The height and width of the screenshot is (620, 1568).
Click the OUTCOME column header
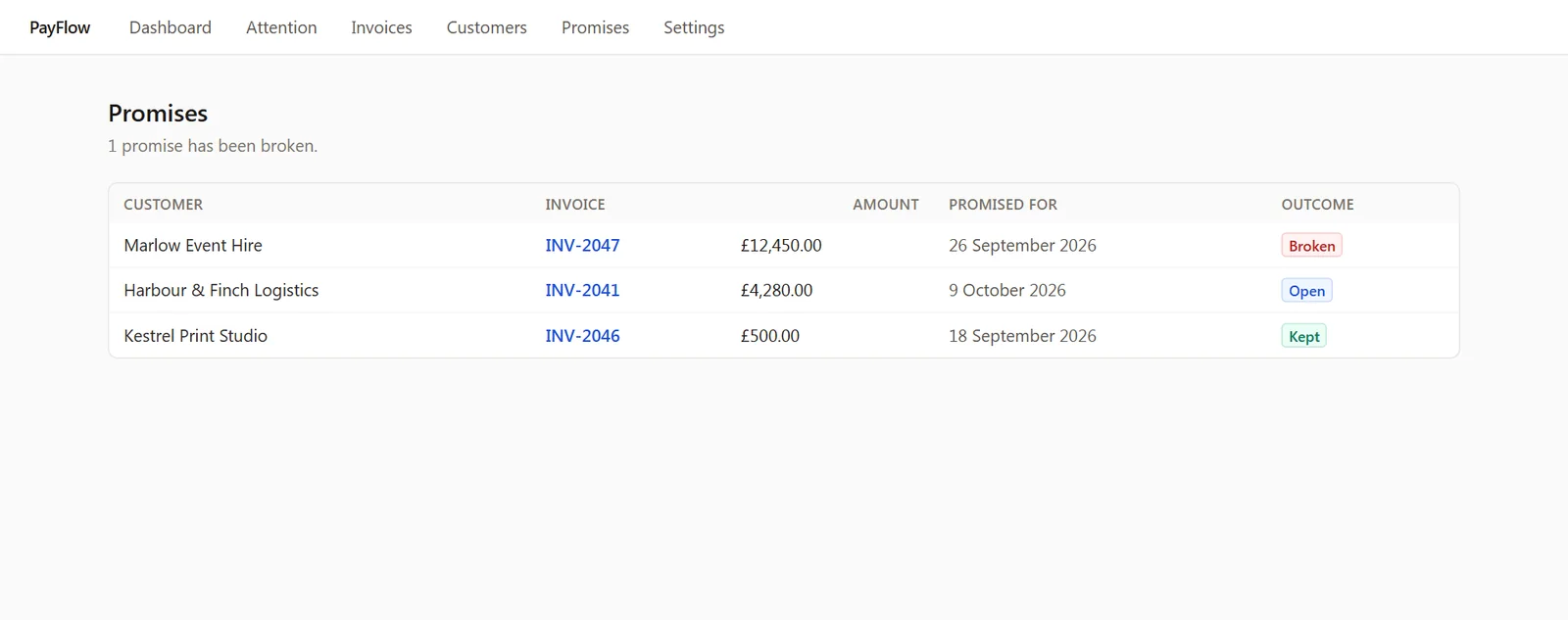[1317, 204]
